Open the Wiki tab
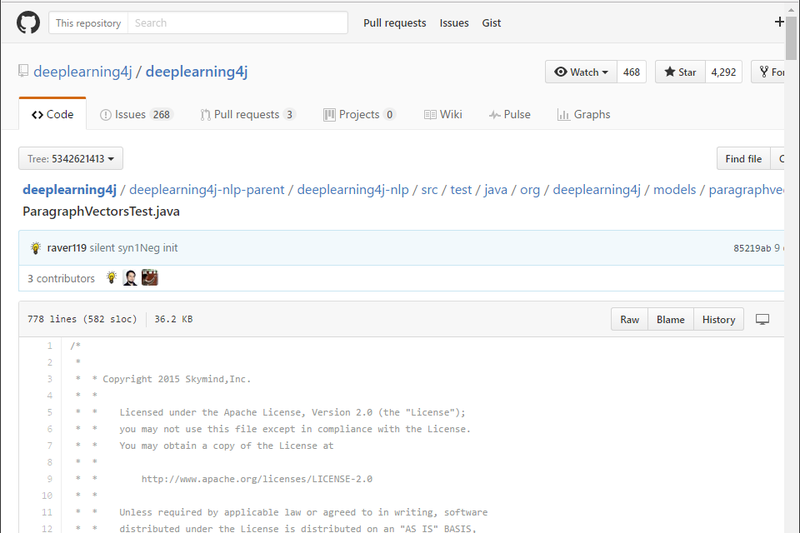This screenshot has width=800, height=533. 443,114
